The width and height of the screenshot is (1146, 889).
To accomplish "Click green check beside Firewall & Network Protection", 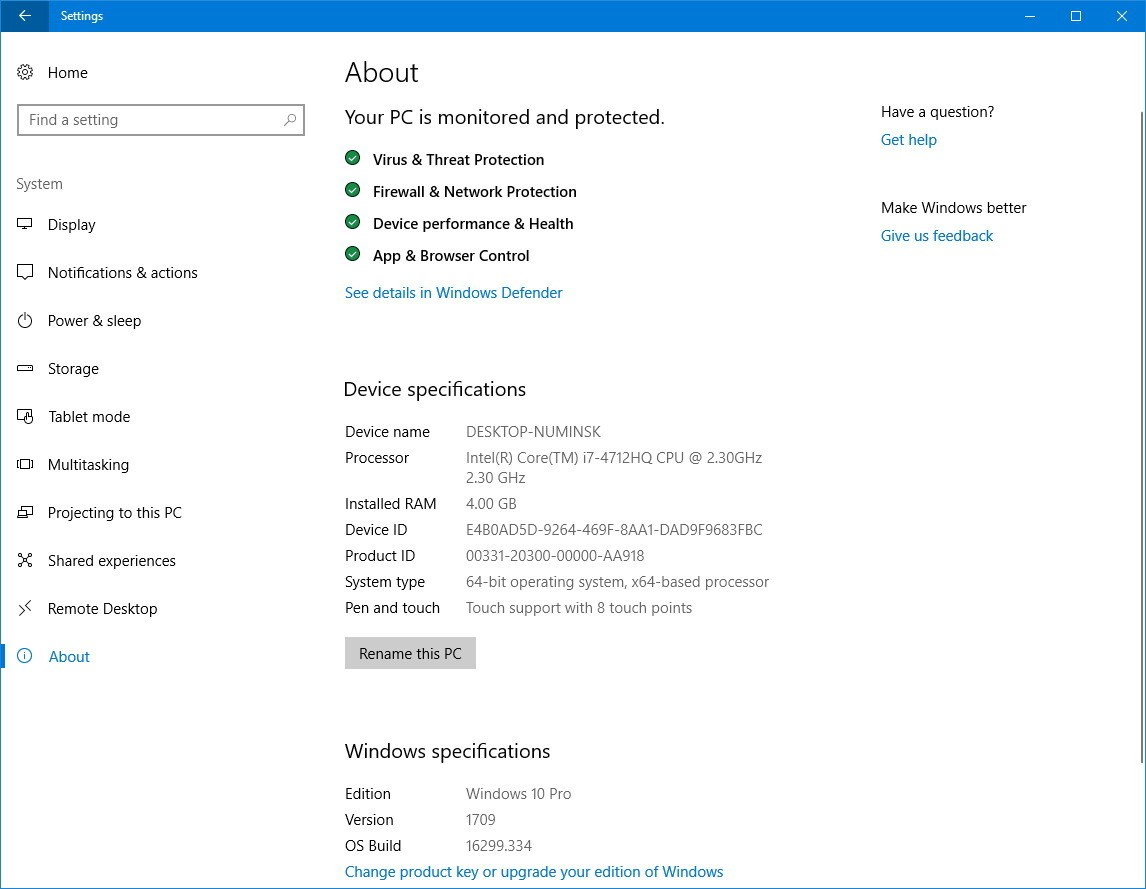I will pos(352,190).
